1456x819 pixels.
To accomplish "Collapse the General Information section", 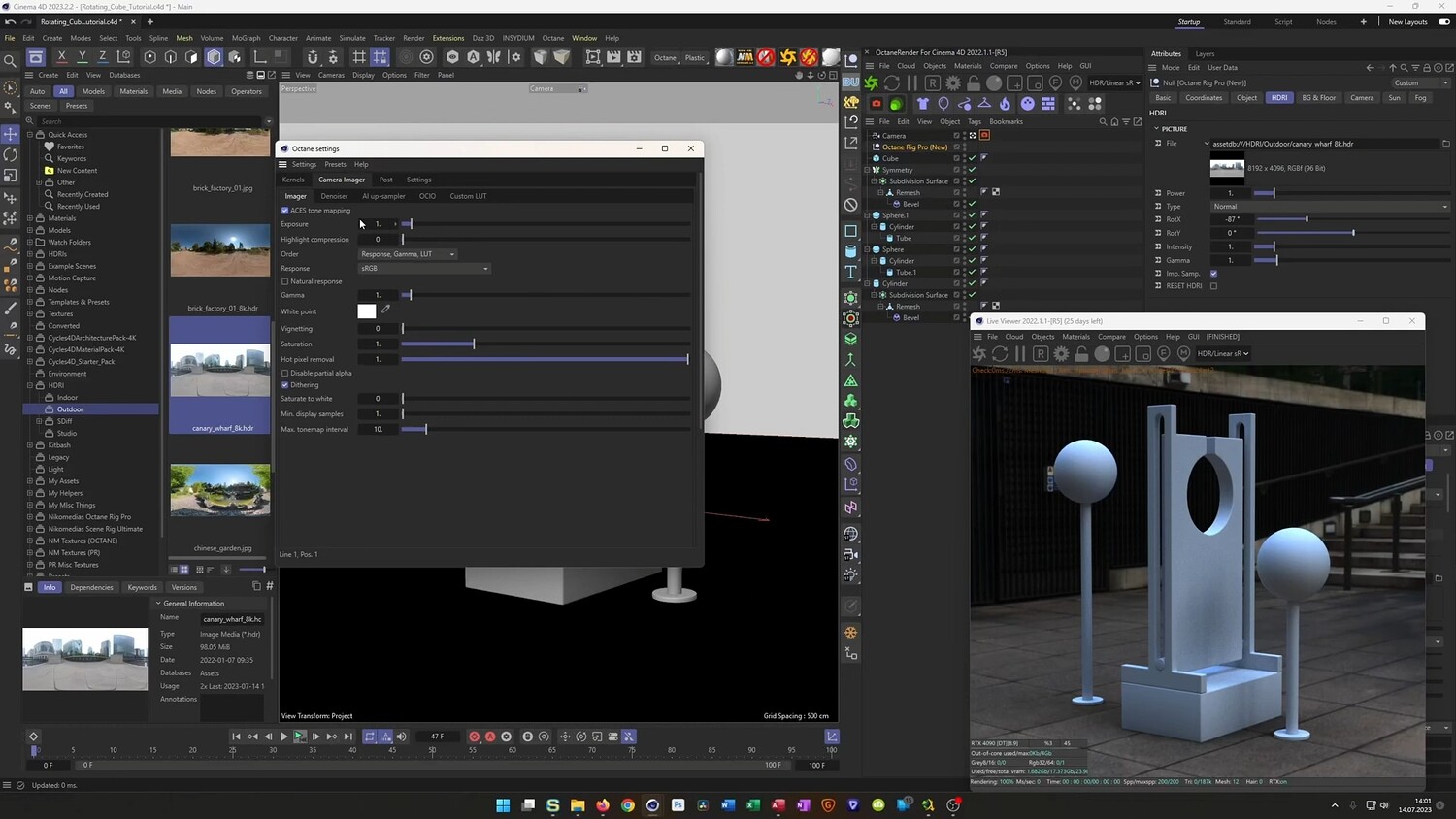I will pos(158,604).
